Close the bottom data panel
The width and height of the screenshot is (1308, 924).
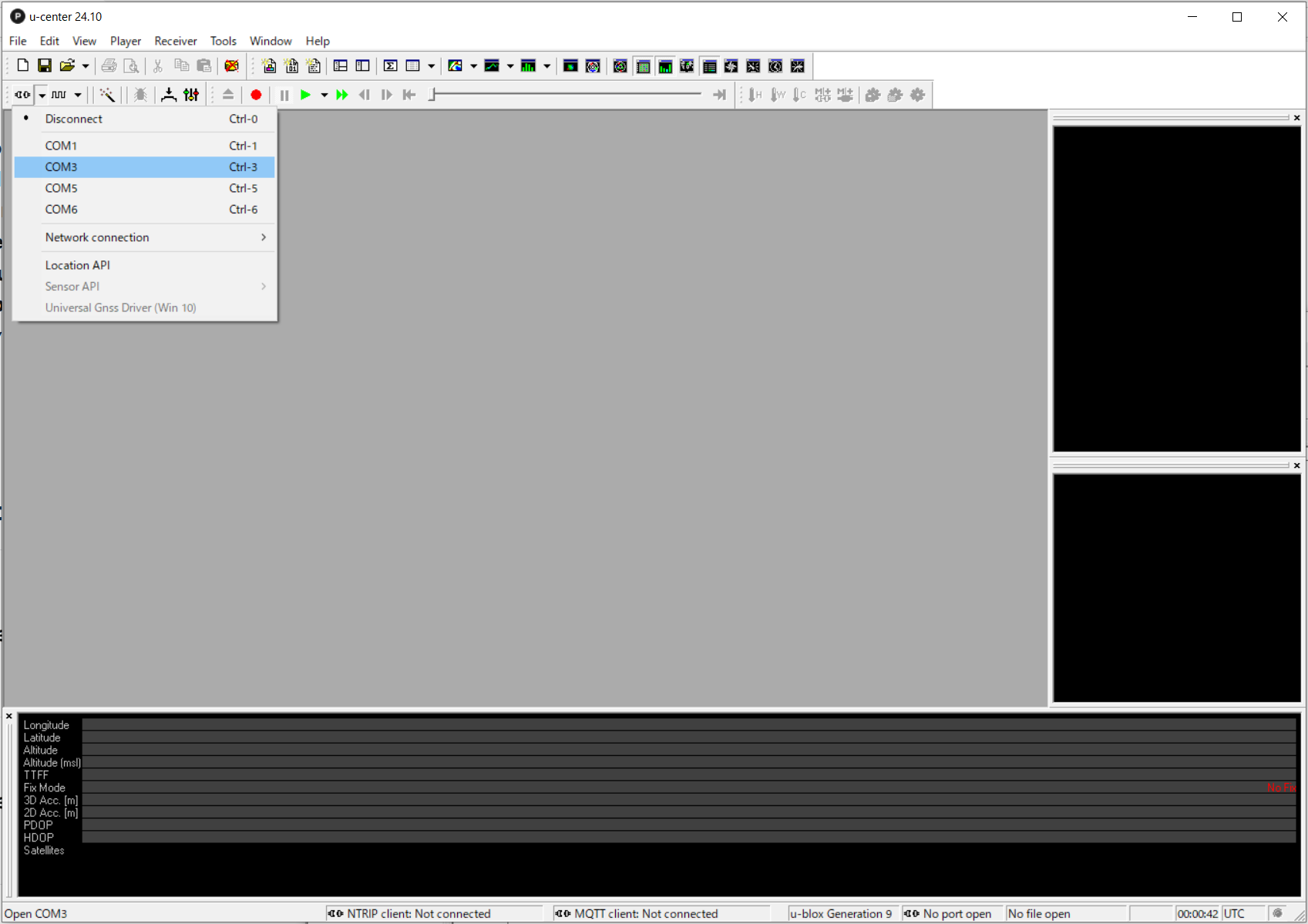pos(9,717)
